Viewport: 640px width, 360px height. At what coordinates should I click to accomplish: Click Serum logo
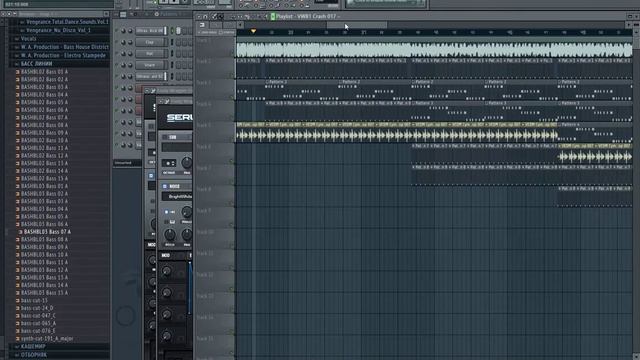tap(180, 118)
